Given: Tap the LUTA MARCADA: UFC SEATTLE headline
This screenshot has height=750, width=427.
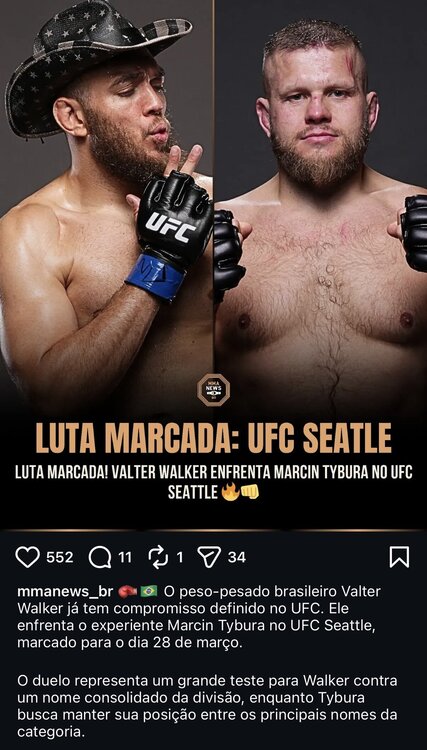Looking at the screenshot, I should 213,438.
